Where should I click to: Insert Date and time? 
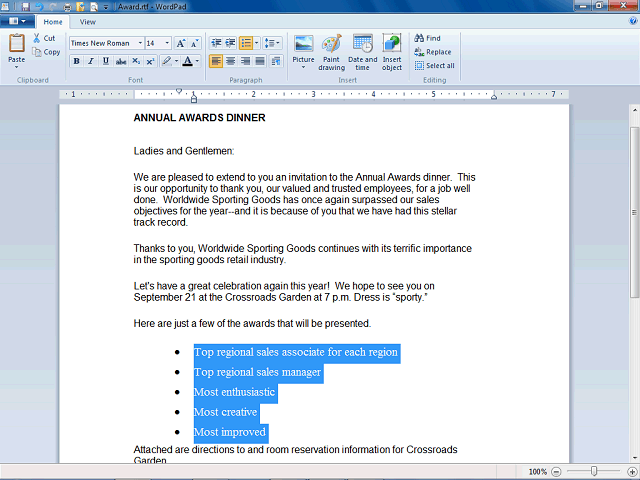[x=362, y=52]
